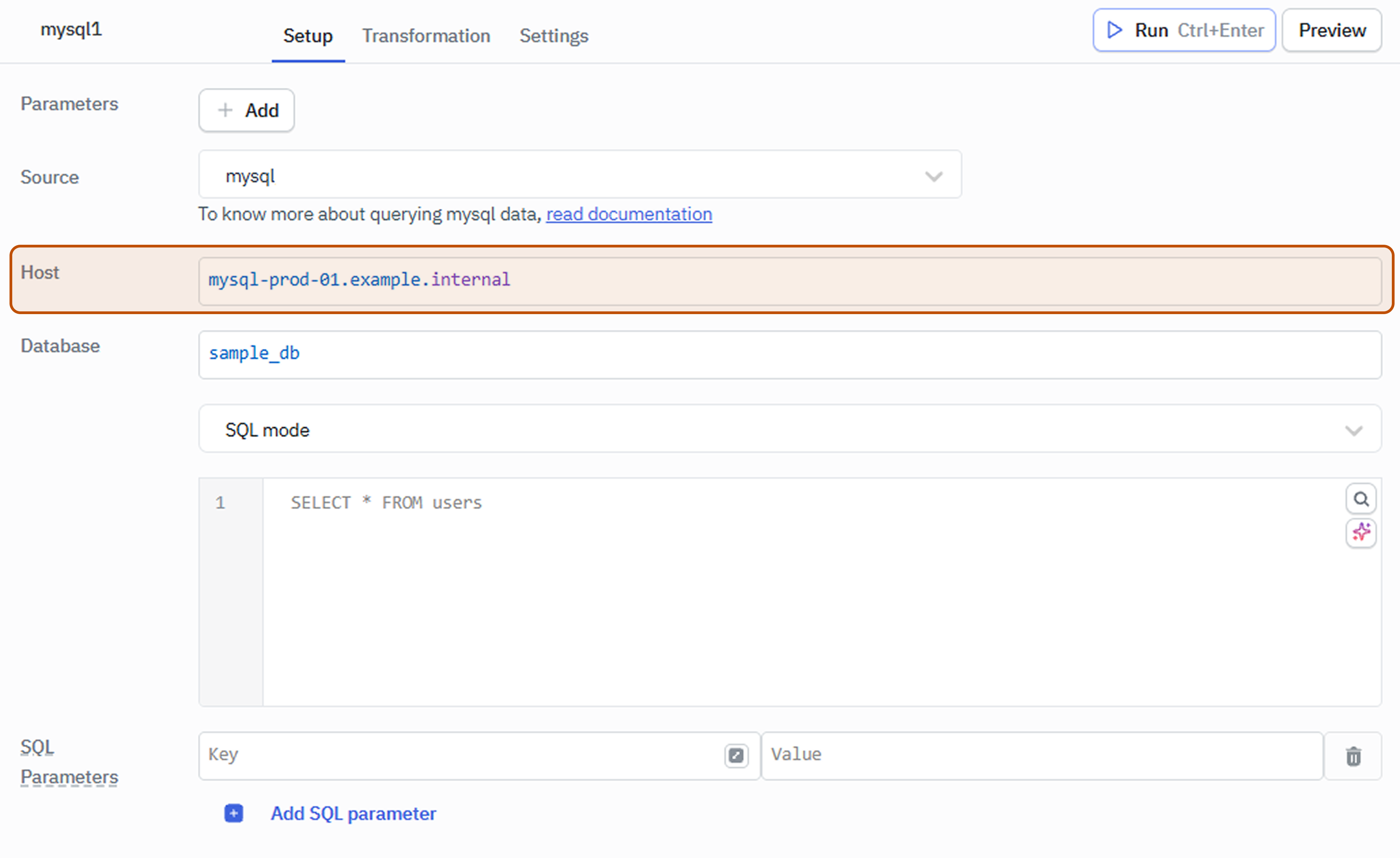The height and width of the screenshot is (858, 1400).
Task: Click the AI assist sparkle icon
Action: (1361, 533)
